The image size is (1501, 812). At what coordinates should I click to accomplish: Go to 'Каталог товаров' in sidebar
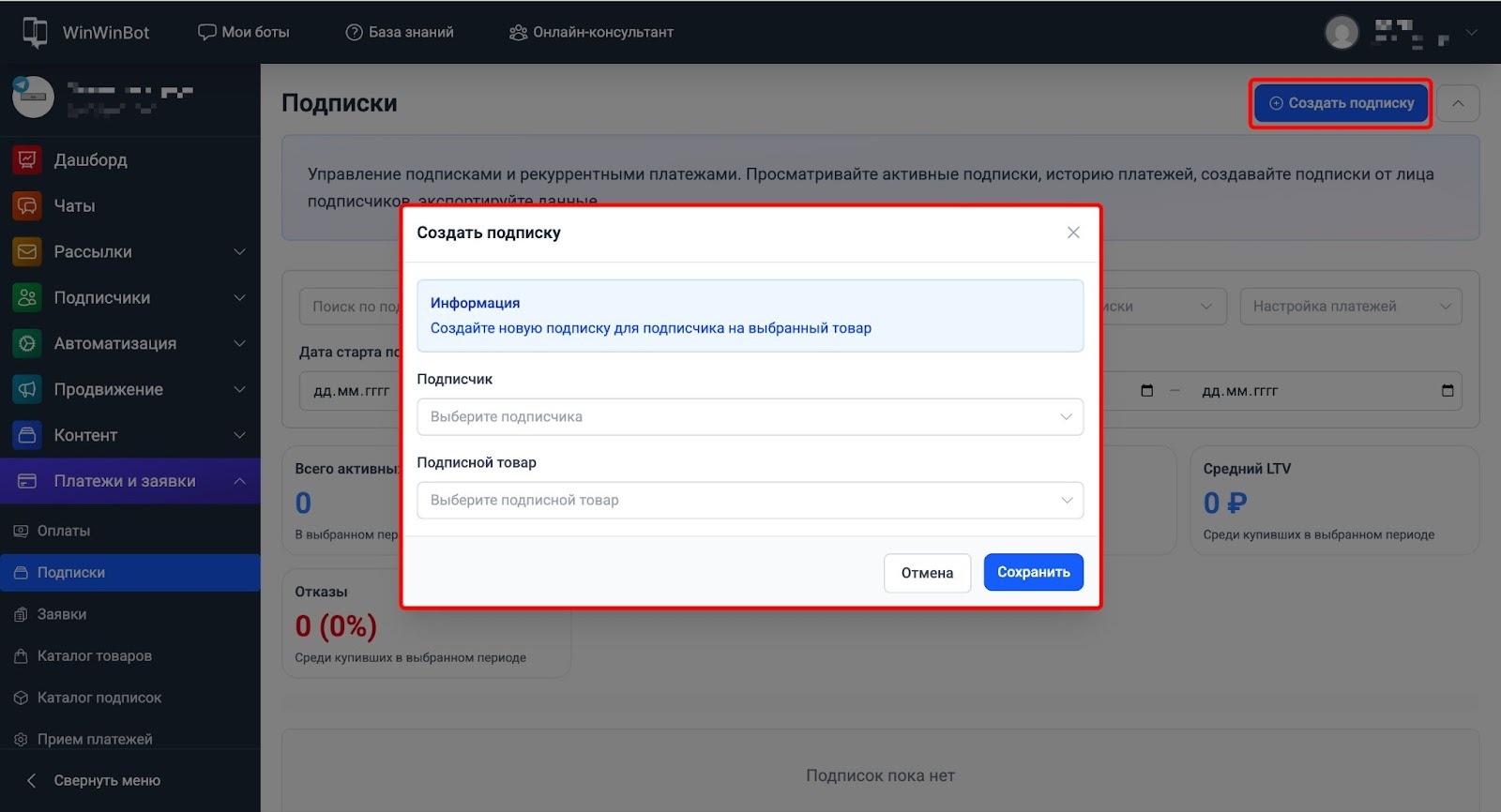coord(94,655)
